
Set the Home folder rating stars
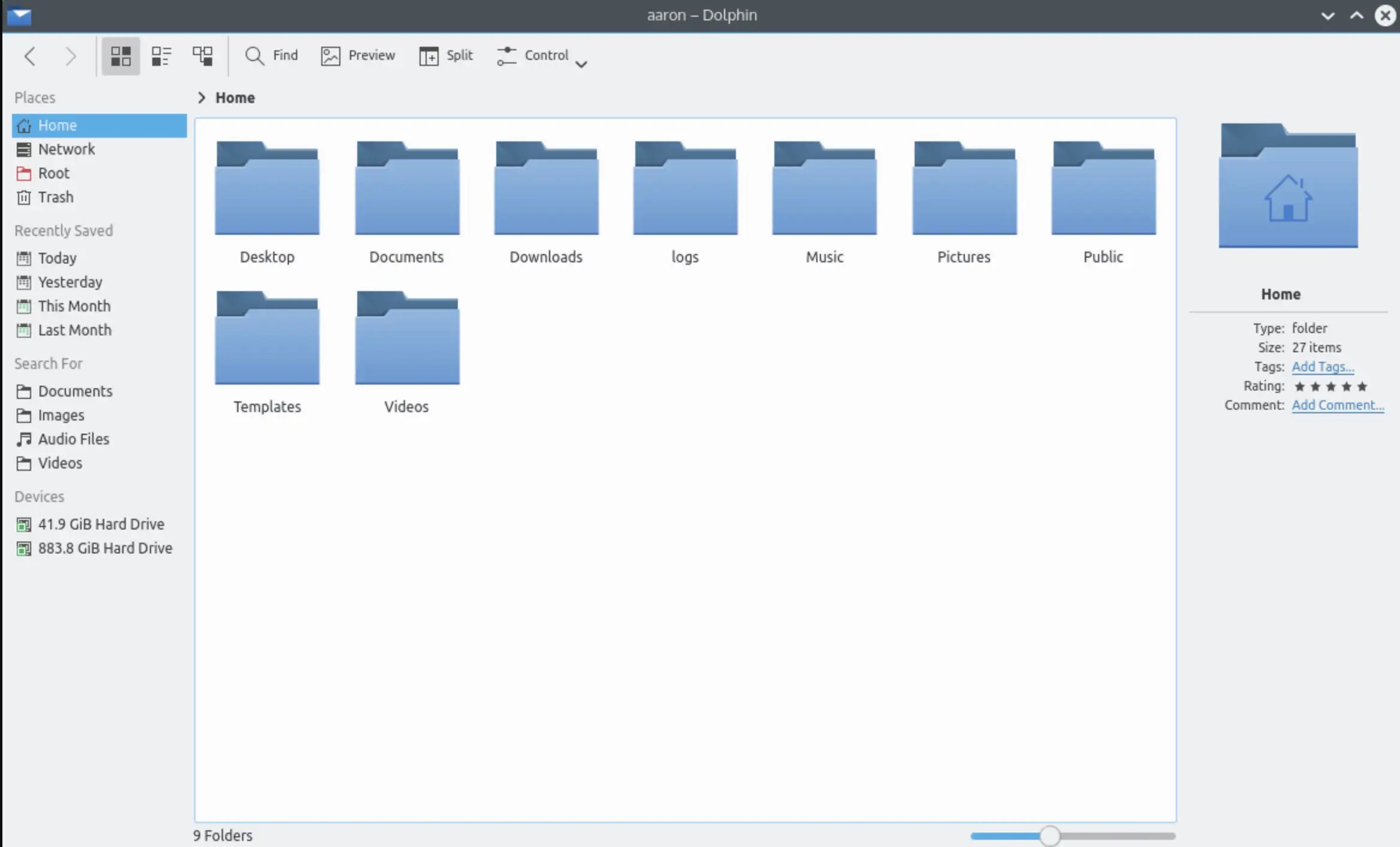[x=1332, y=386]
